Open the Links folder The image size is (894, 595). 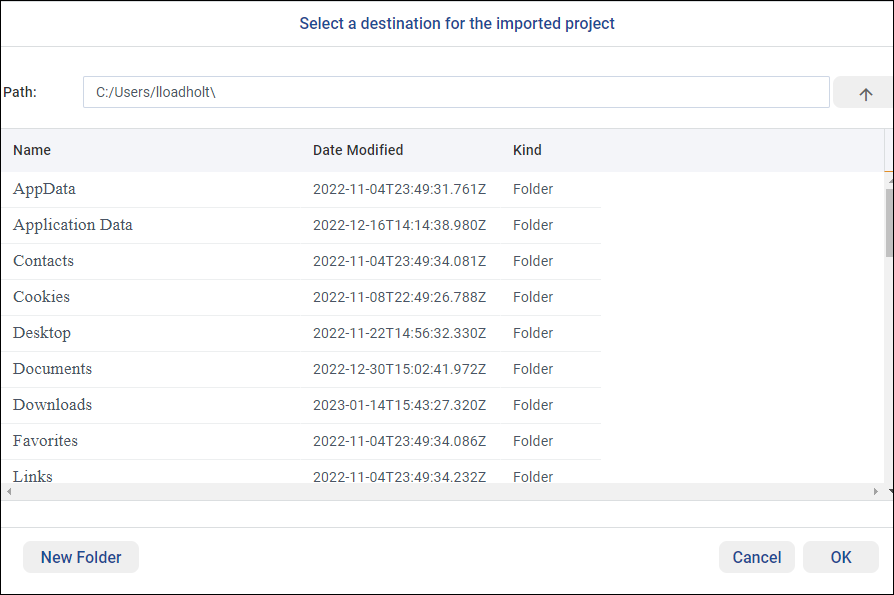(x=32, y=477)
